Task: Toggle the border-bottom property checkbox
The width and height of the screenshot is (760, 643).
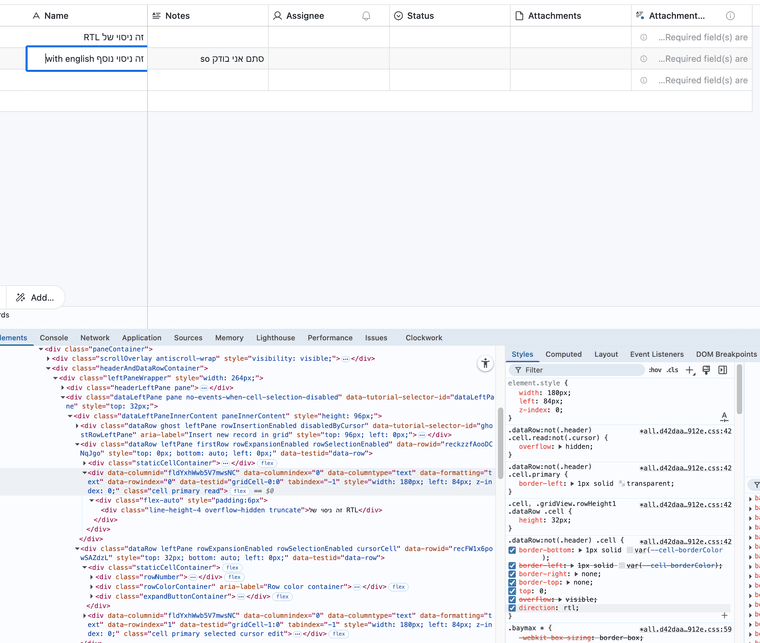Action: [x=513, y=550]
